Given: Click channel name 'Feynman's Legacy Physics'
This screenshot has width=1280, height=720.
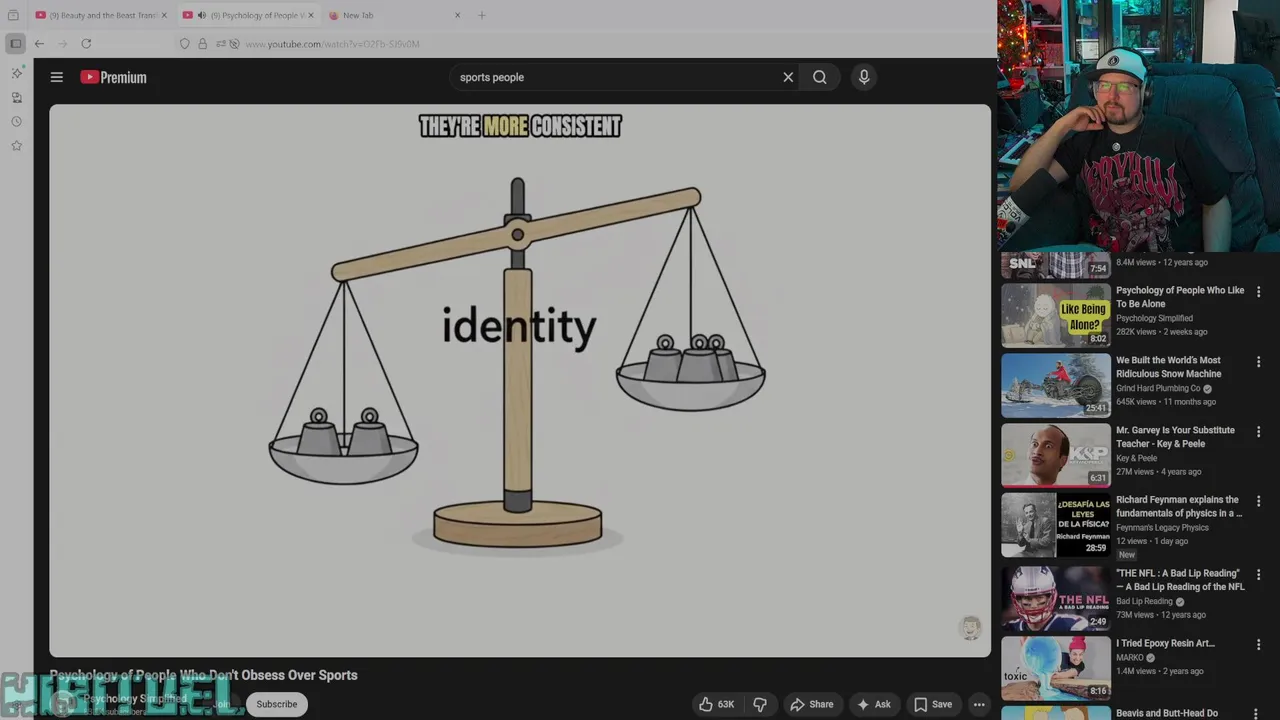Looking at the screenshot, I should (1162, 527).
